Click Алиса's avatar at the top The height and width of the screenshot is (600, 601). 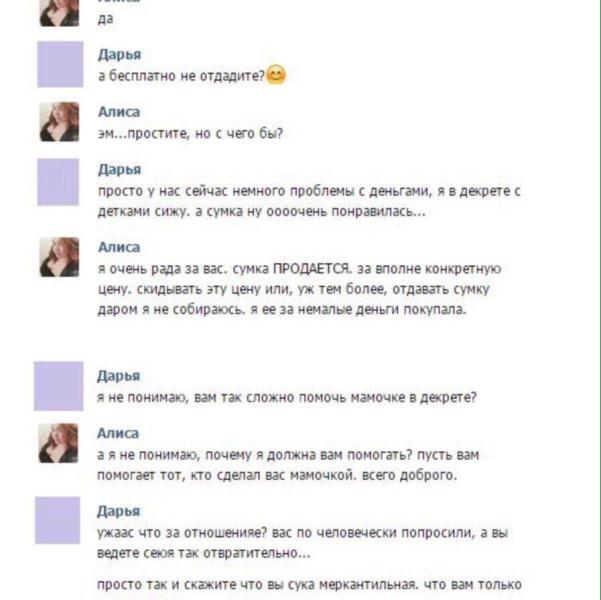[59, 13]
